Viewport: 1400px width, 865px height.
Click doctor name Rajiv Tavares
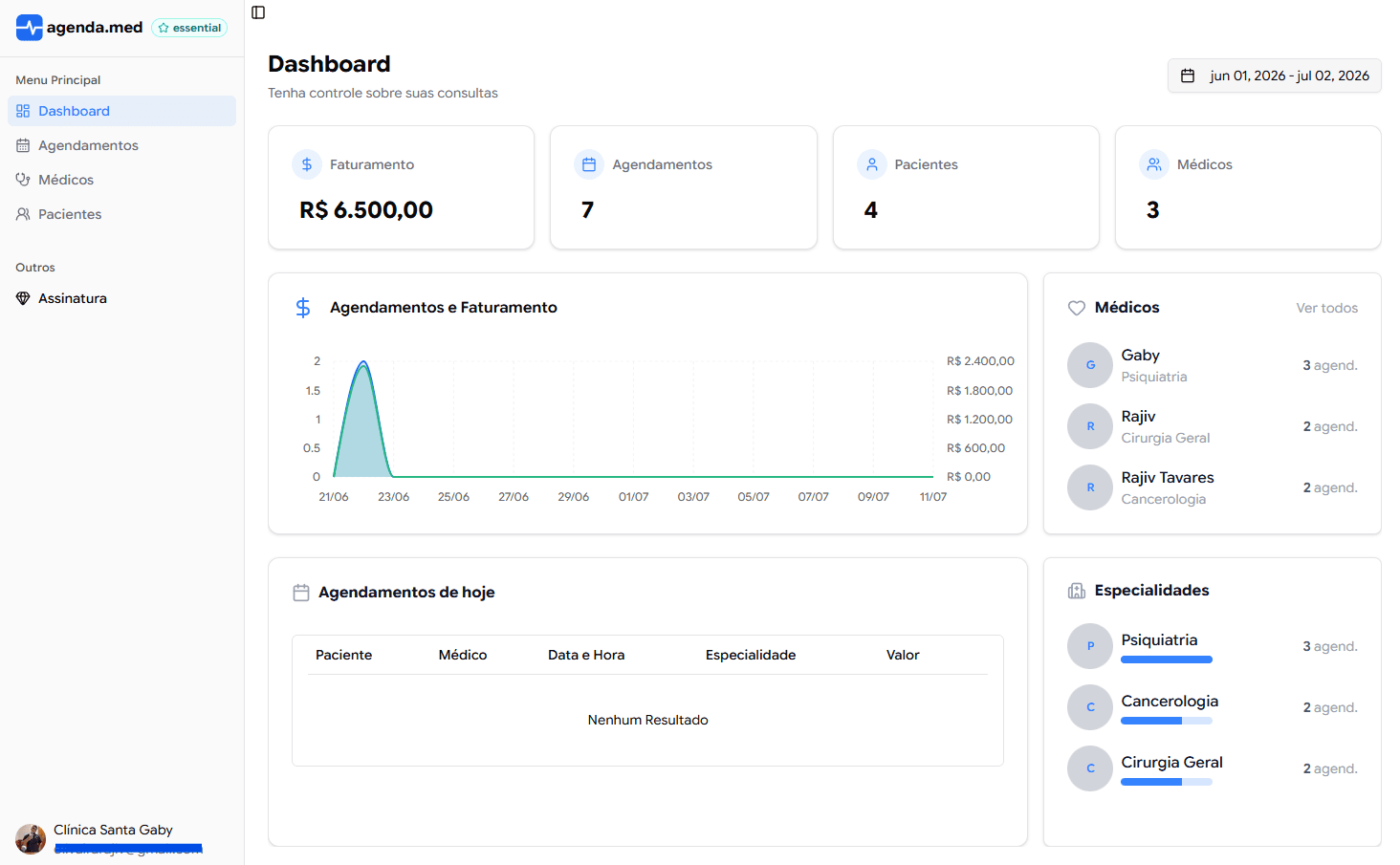tap(1168, 477)
